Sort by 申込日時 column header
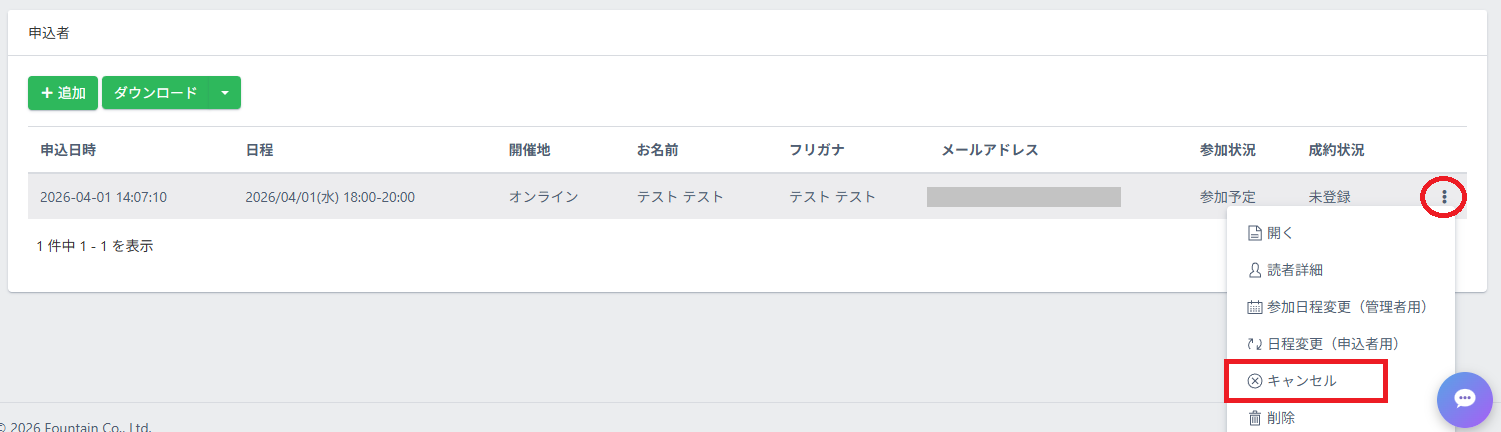The width and height of the screenshot is (1501, 432). [x=68, y=150]
